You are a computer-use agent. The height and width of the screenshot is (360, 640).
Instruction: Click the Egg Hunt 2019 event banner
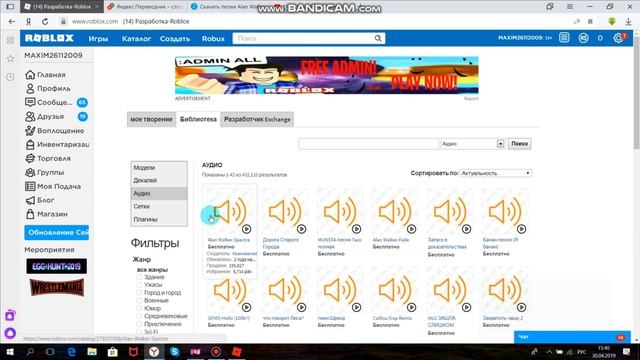tap(56, 267)
